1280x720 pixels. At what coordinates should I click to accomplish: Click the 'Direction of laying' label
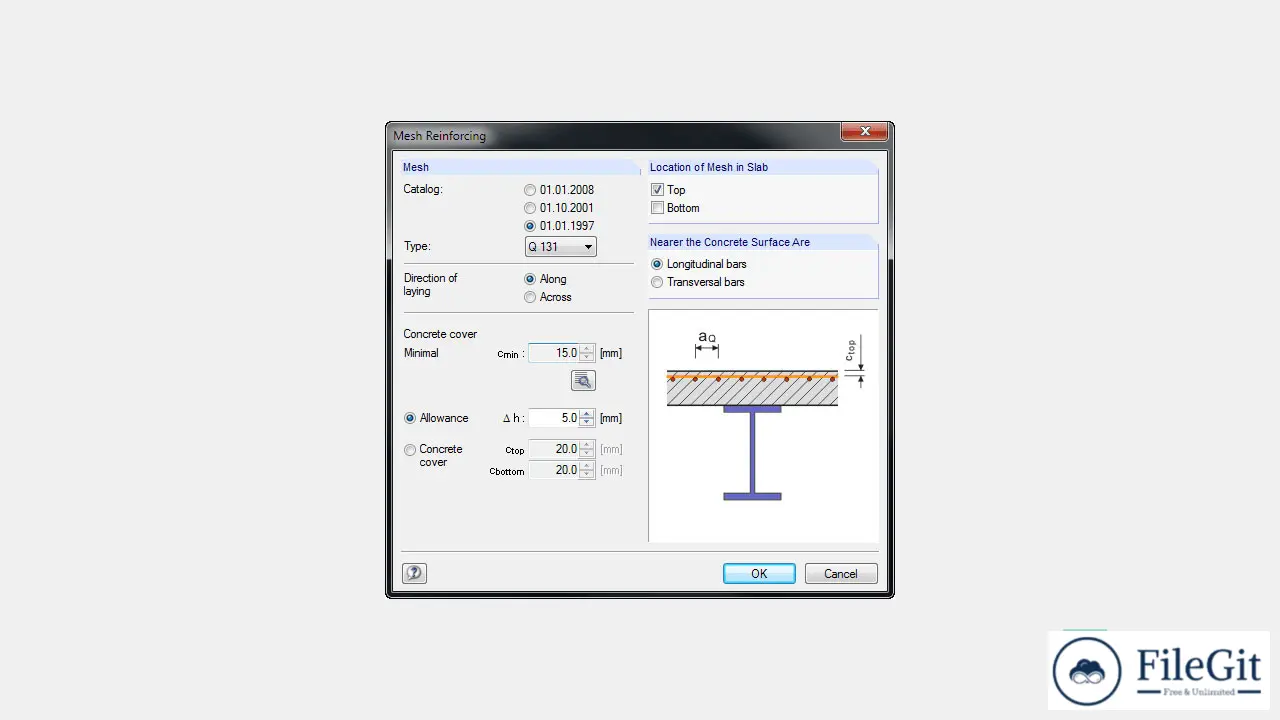pyautogui.click(x=431, y=285)
